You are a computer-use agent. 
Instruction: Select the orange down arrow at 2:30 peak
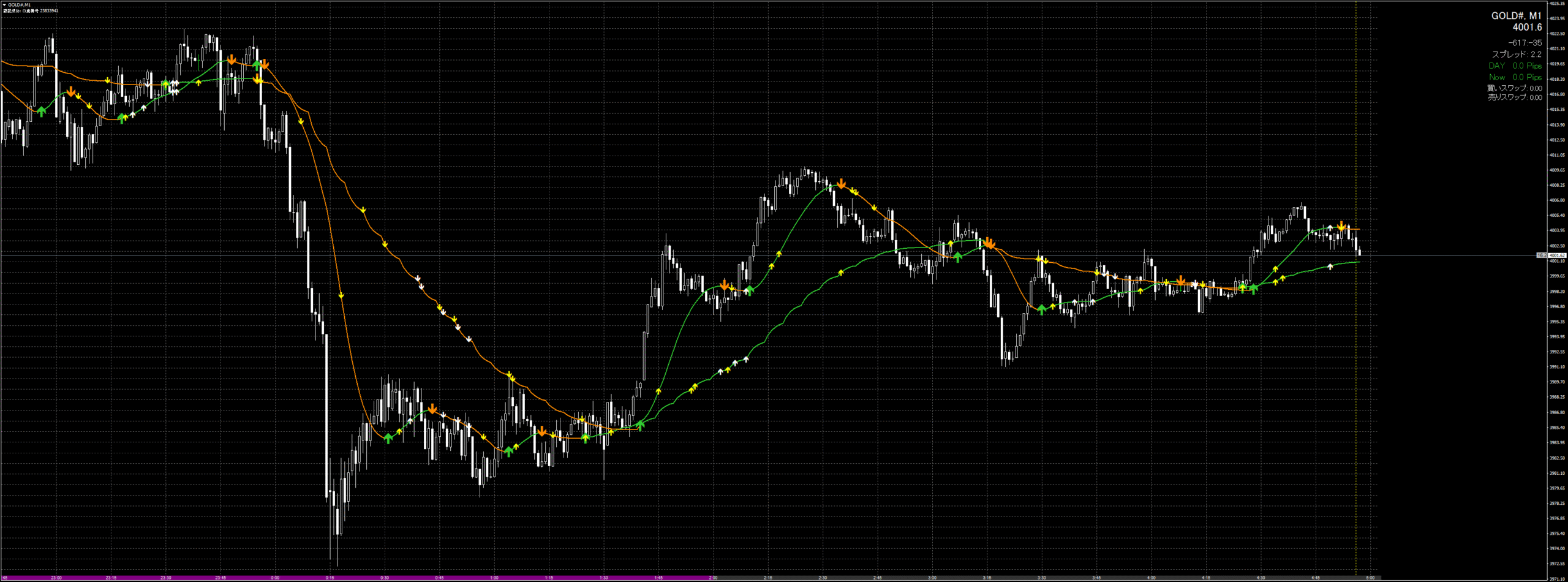[842, 184]
